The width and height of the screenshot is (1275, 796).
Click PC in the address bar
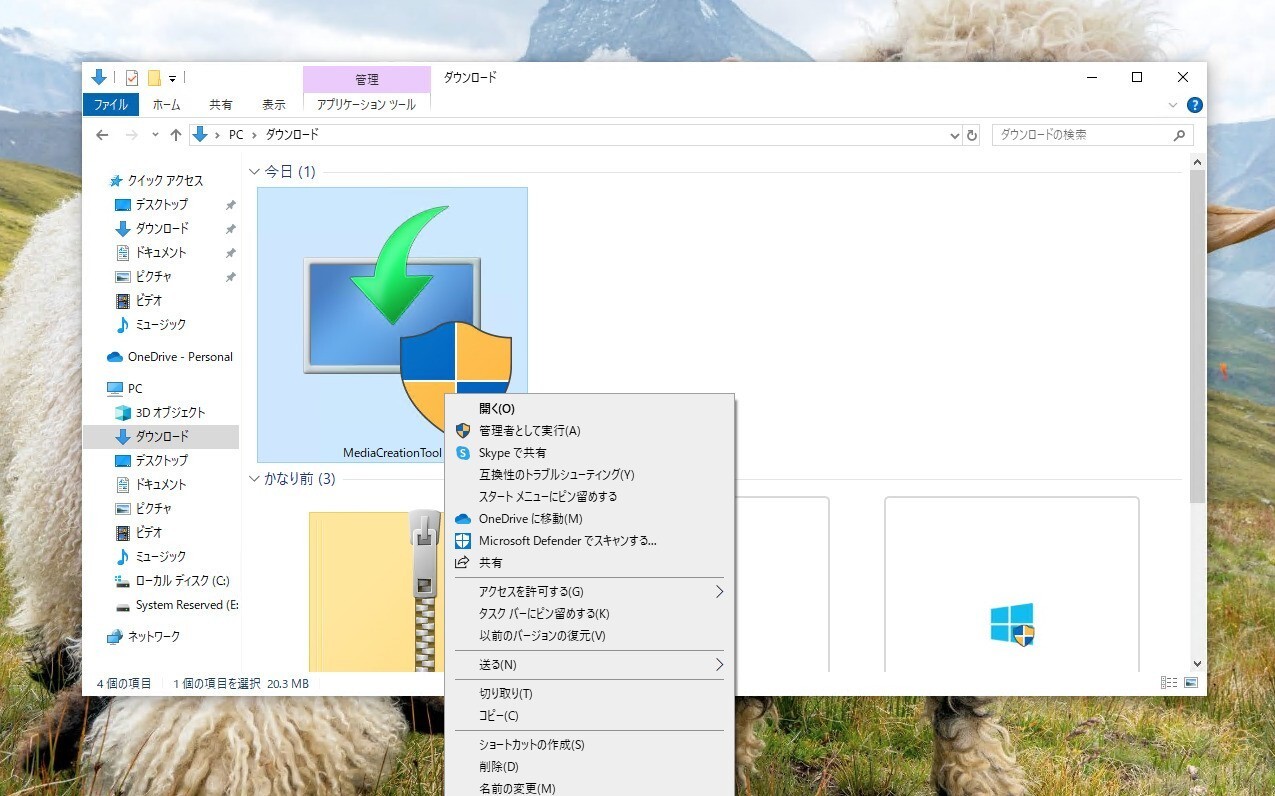(236, 135)
